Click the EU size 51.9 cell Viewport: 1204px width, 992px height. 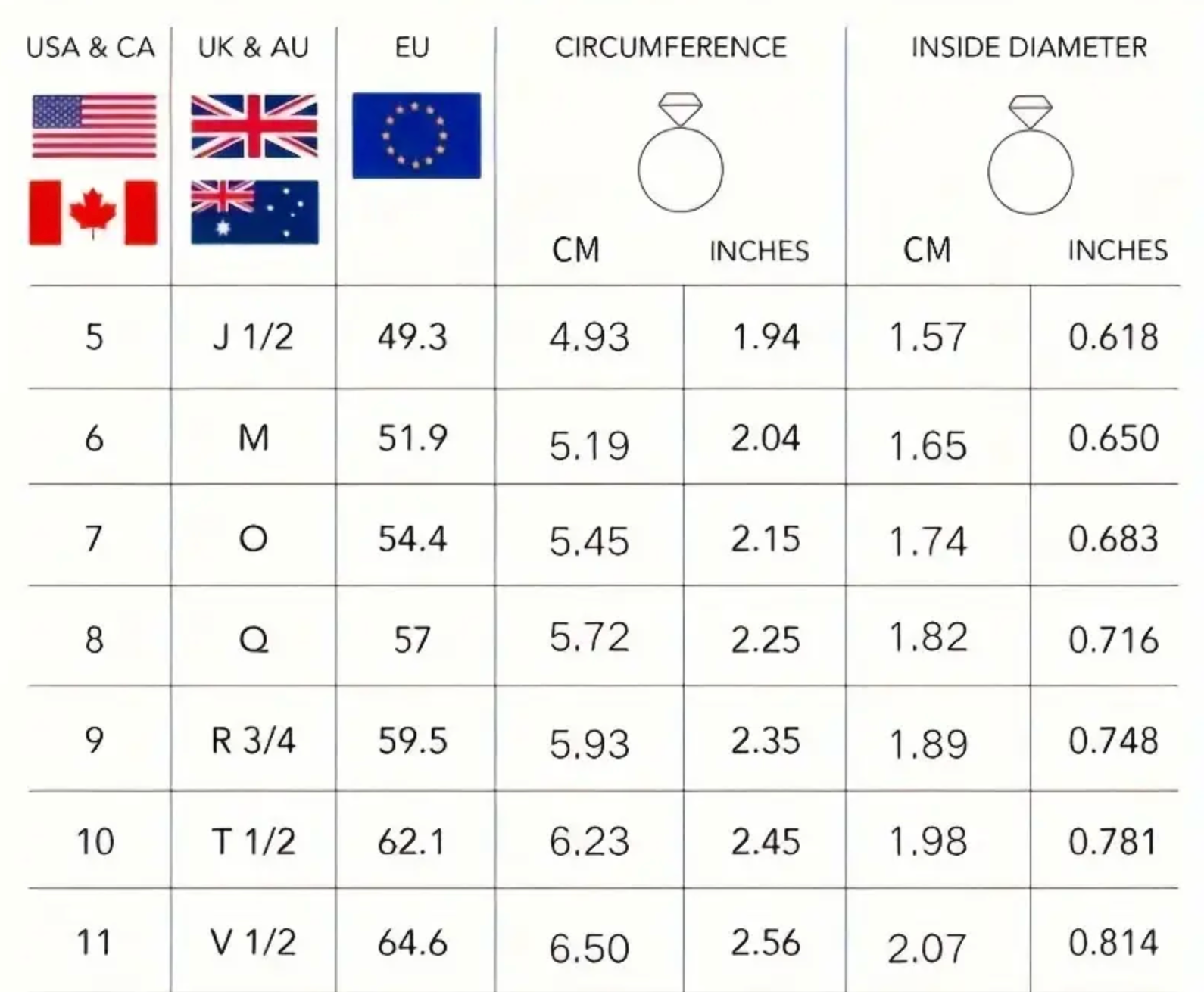point(413,438)
